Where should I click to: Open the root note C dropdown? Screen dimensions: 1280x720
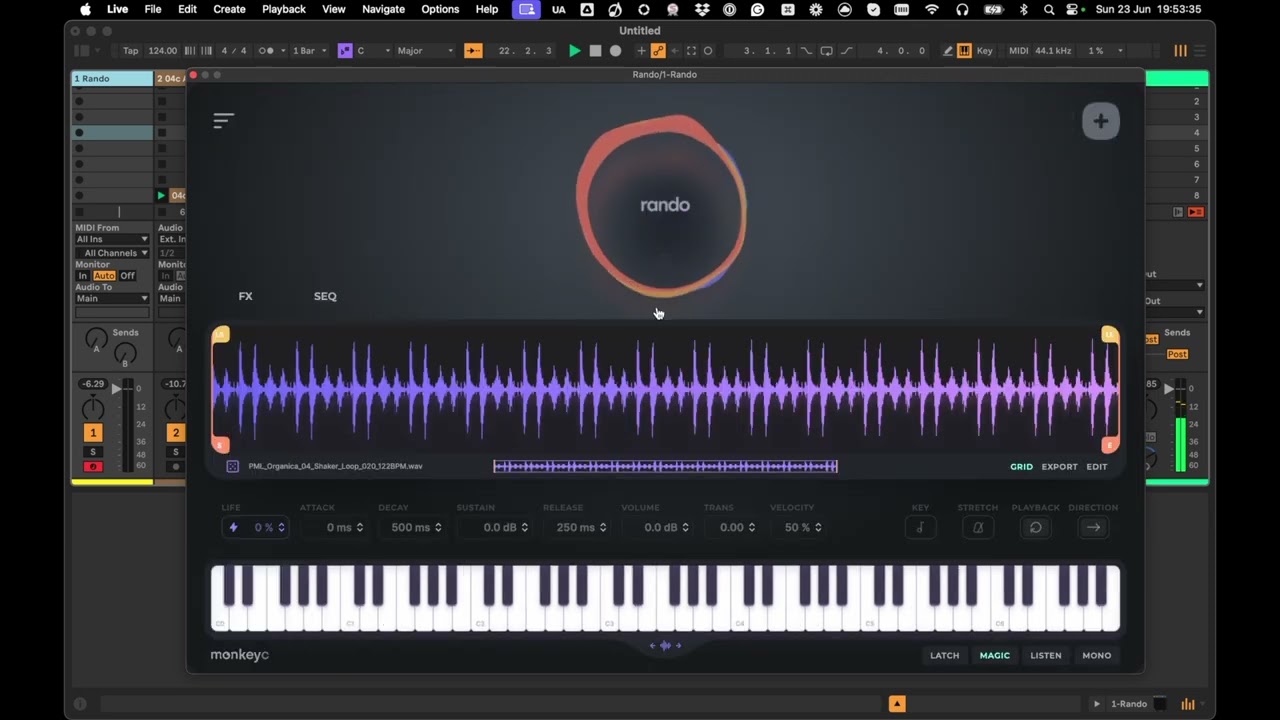pyautogui.click(x=371, y=51)
